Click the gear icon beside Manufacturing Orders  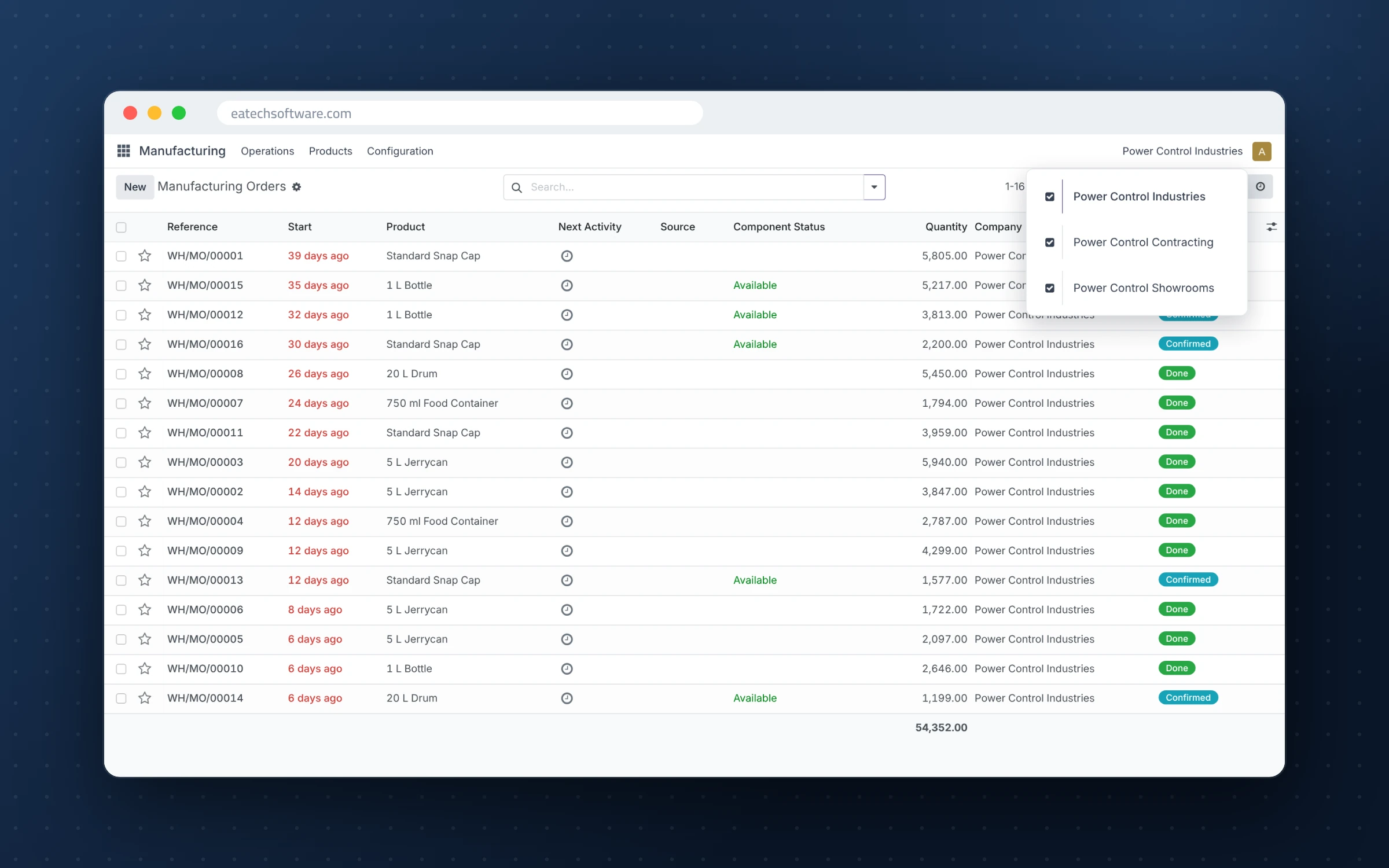tap(296, 187)
